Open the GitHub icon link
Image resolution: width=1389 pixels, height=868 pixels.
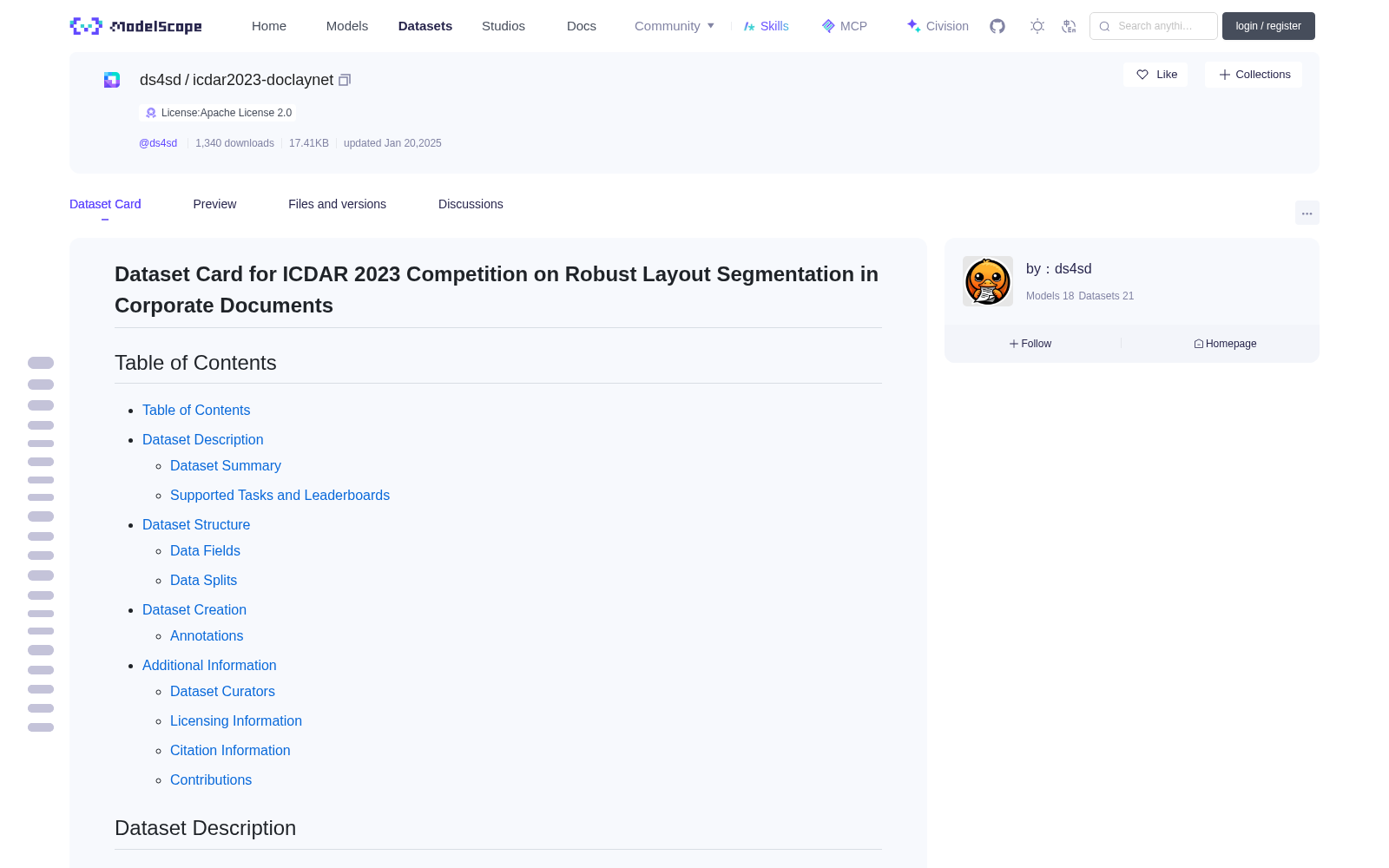[997, 26]
